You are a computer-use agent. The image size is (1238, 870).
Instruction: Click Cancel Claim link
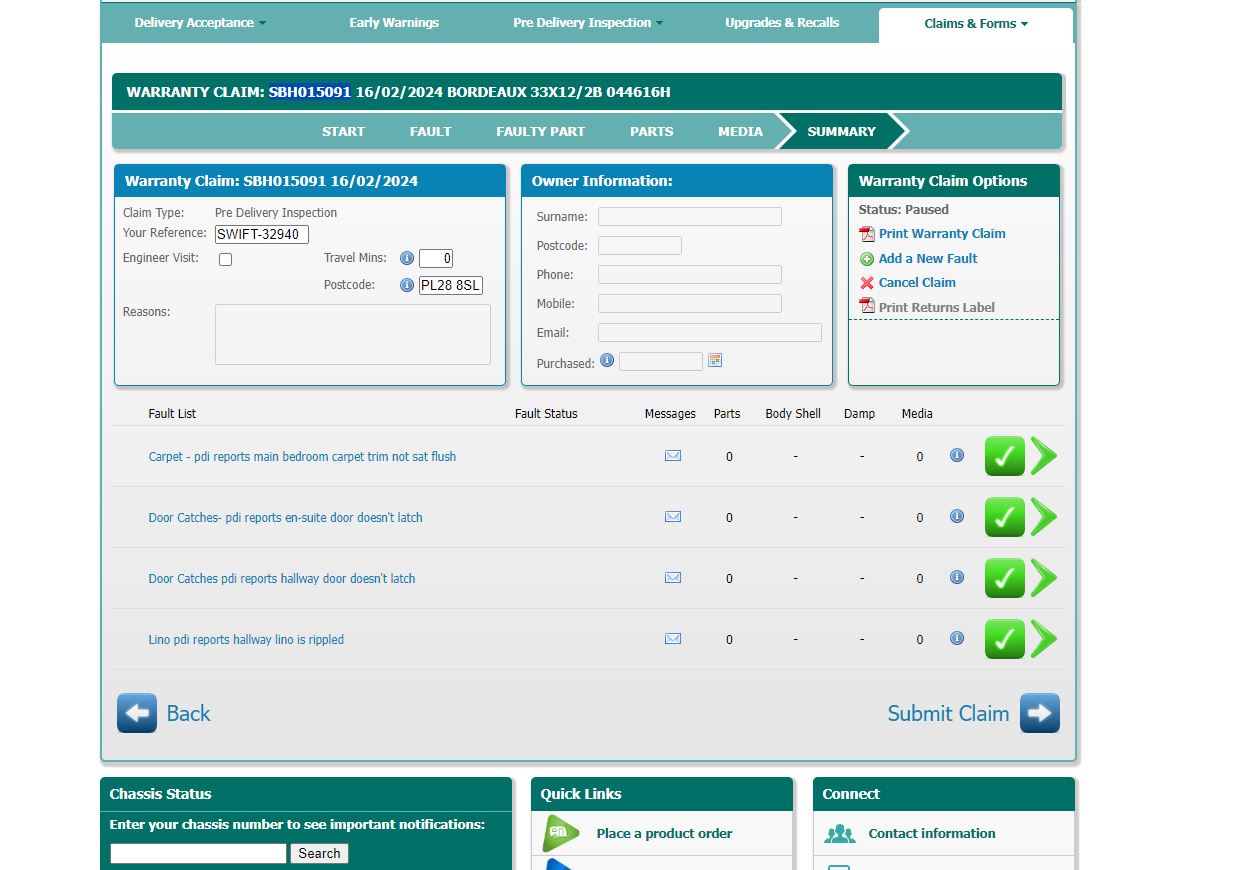pyautogui.click(x=916, y=283)
